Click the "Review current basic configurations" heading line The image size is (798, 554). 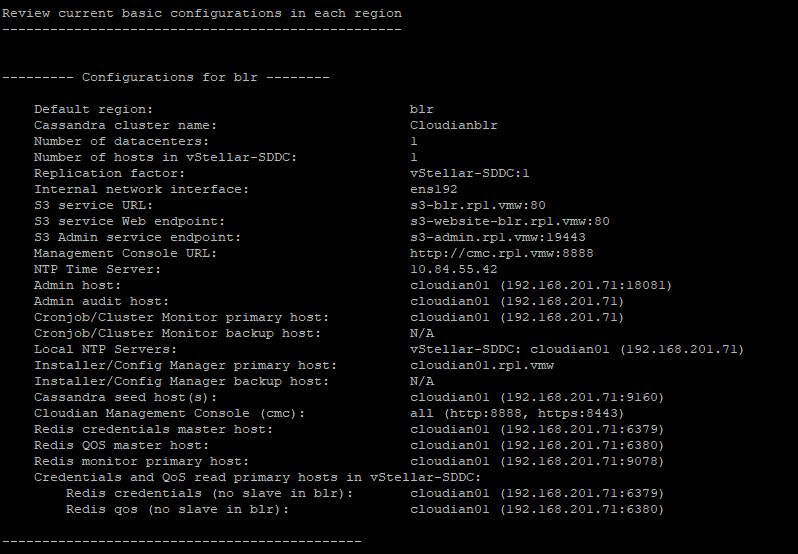(202, 13)
